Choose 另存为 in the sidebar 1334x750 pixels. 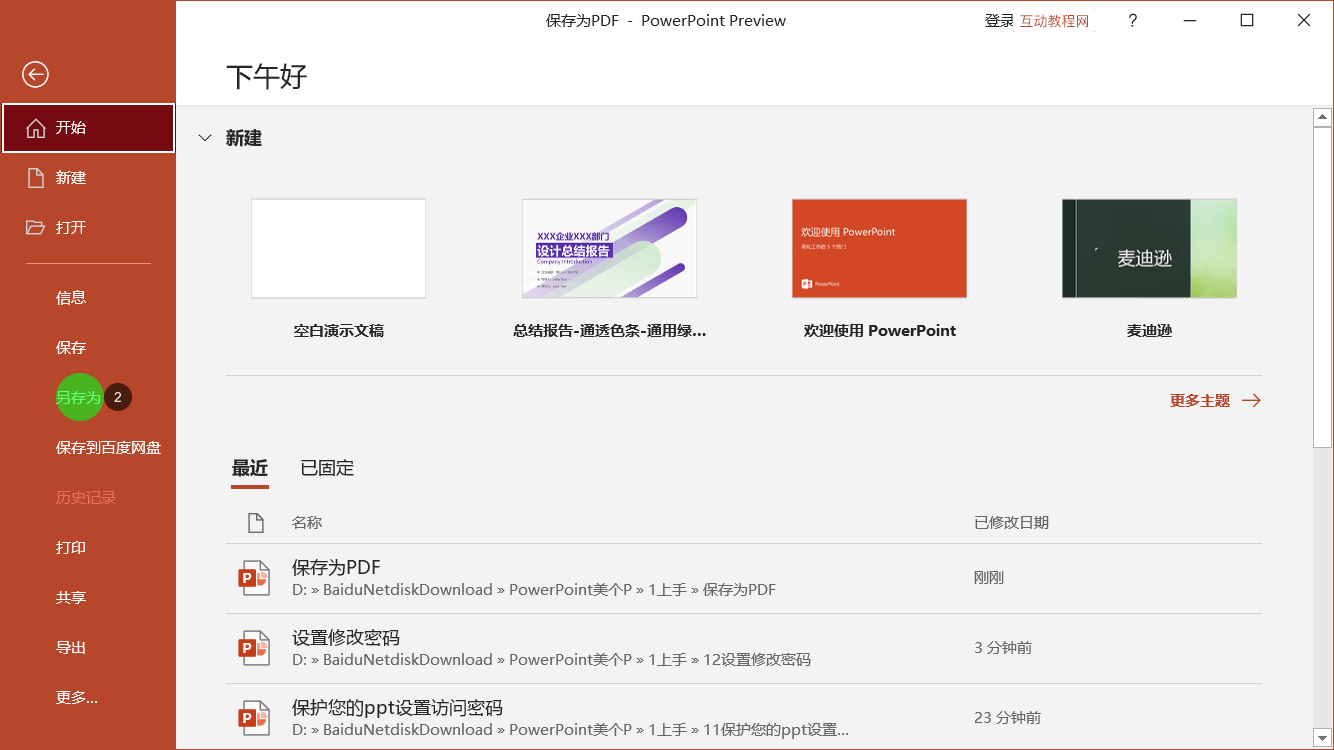click(x=78, y=397)
